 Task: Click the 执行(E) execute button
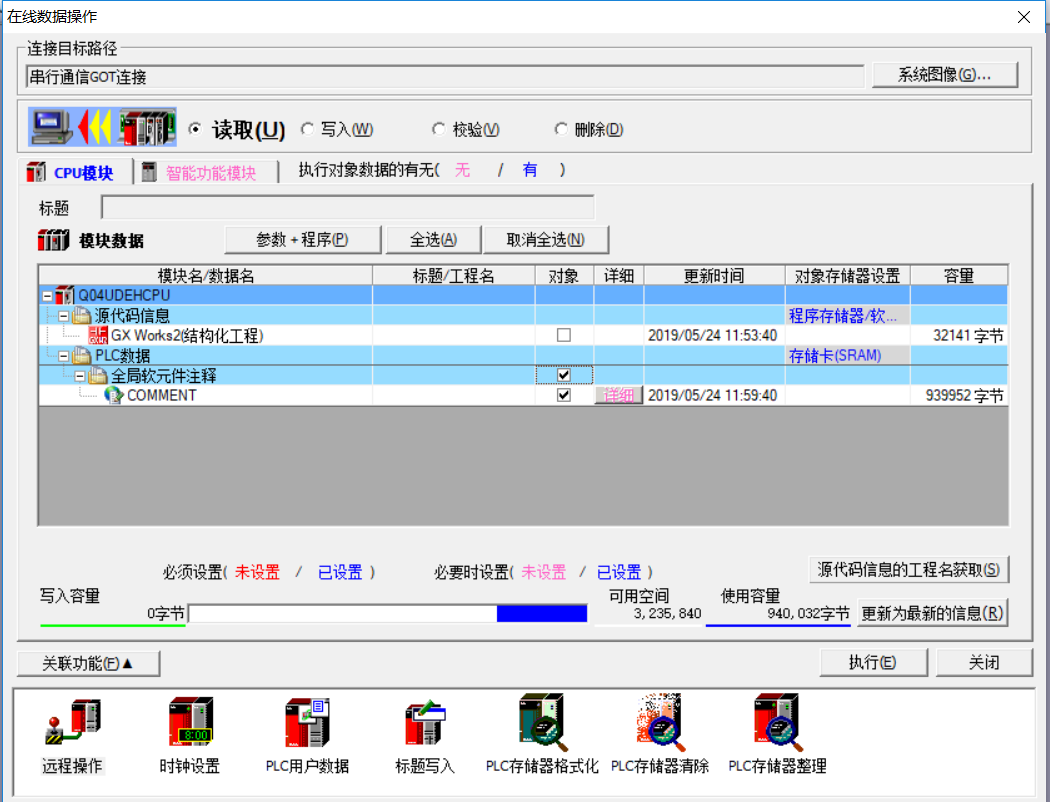point(872,662)
